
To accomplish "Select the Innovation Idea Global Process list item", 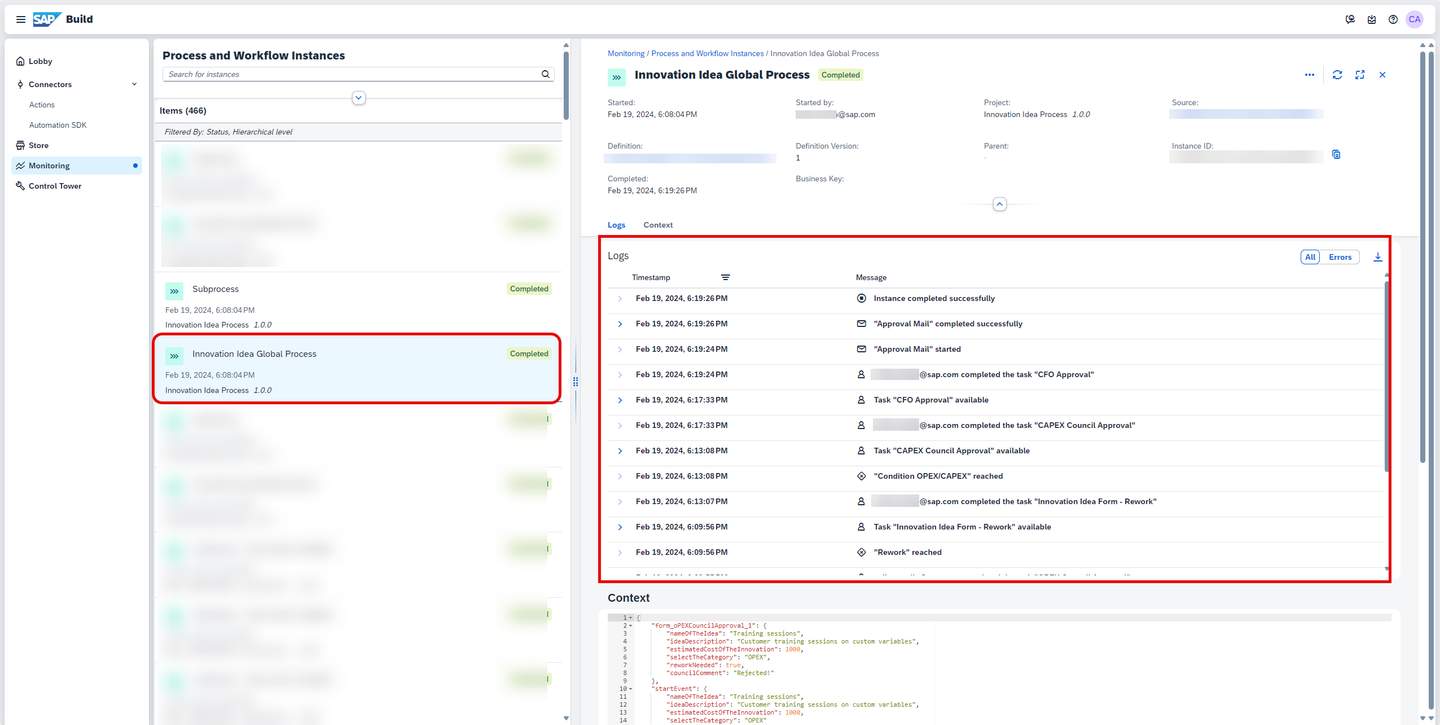I will (x=356, y=369).
